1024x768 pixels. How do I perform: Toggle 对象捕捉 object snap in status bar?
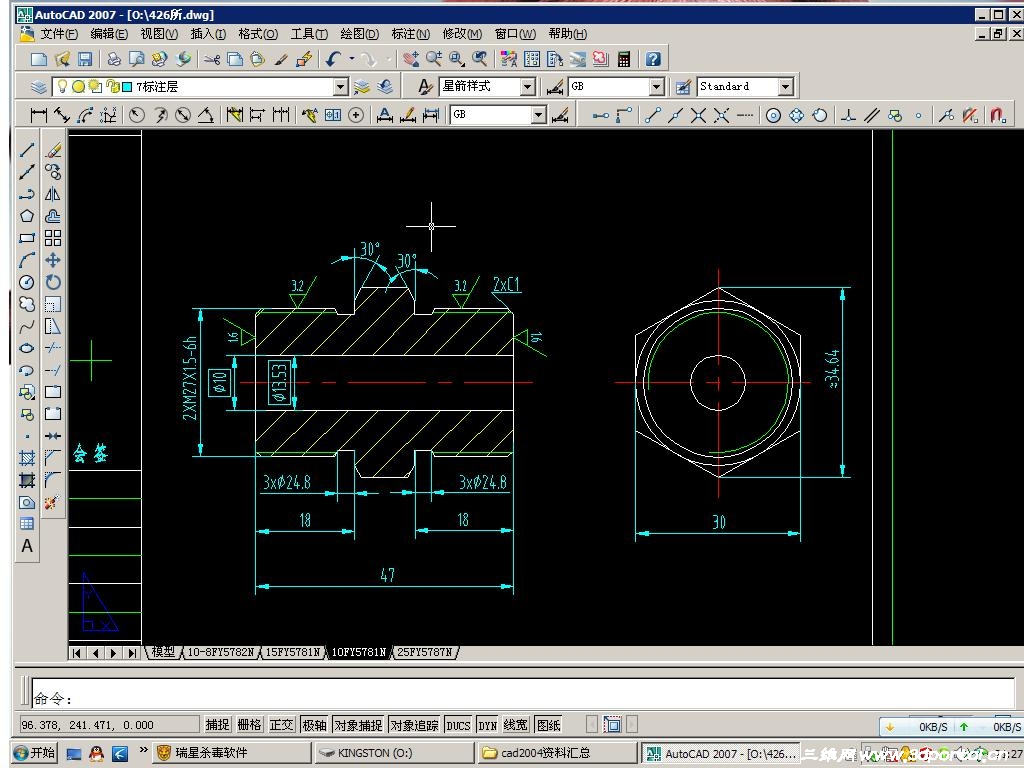pos(359,725)
